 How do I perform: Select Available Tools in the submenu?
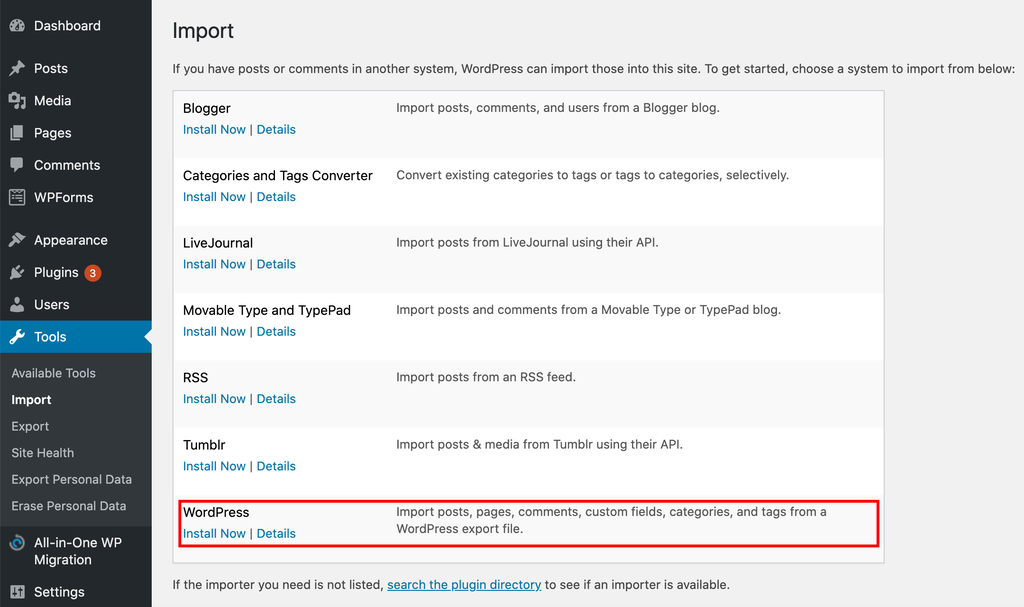click(53, 372)
